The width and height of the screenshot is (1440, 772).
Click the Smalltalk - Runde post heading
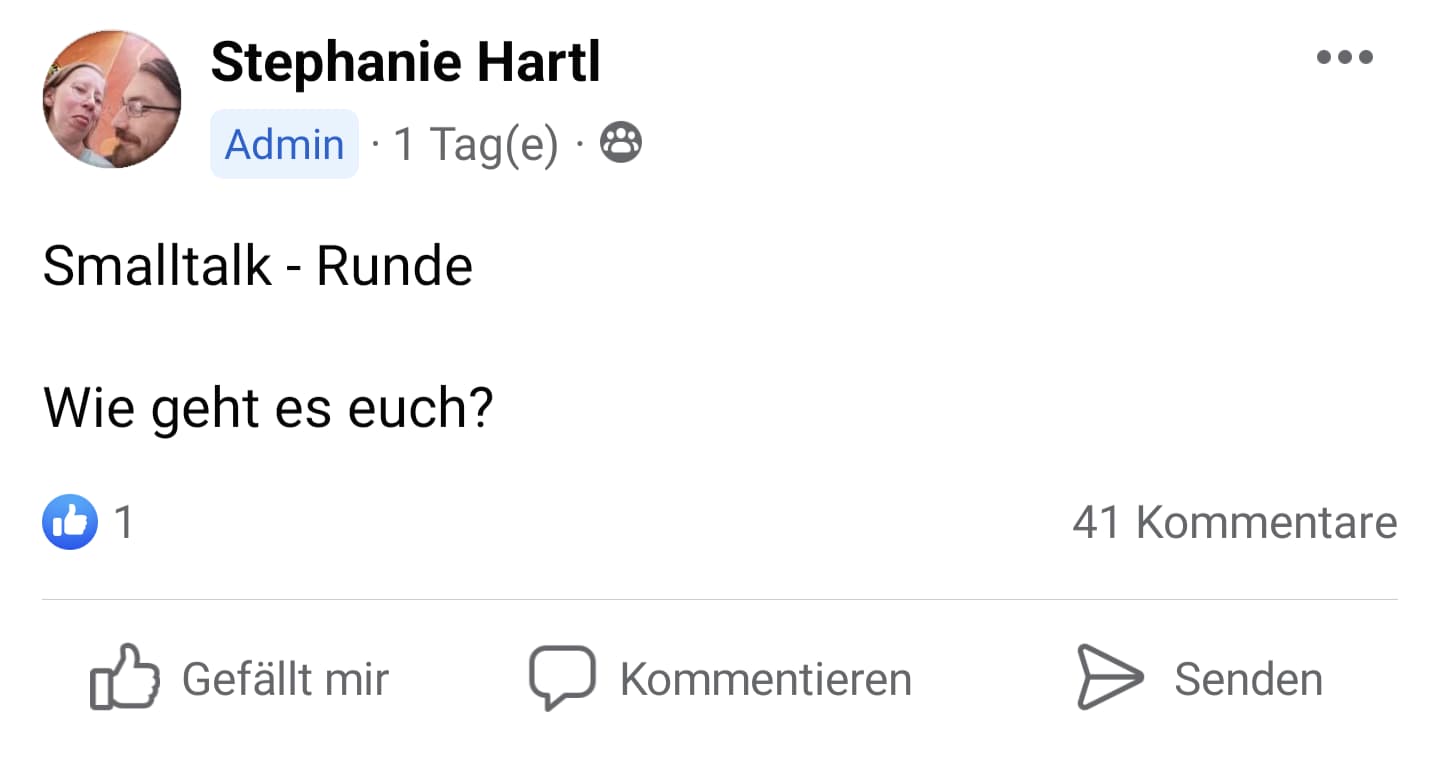click(x=257, y=266)
